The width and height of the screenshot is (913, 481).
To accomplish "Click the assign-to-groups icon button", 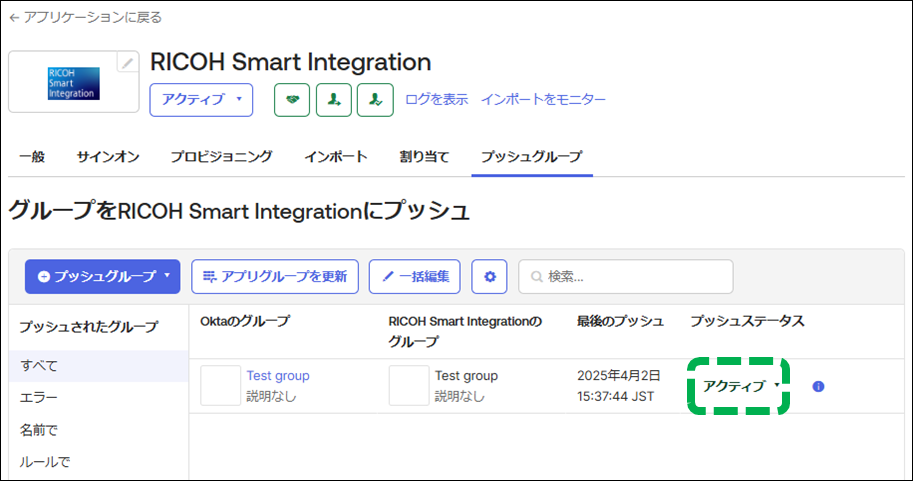I will [x=375, y=100].
